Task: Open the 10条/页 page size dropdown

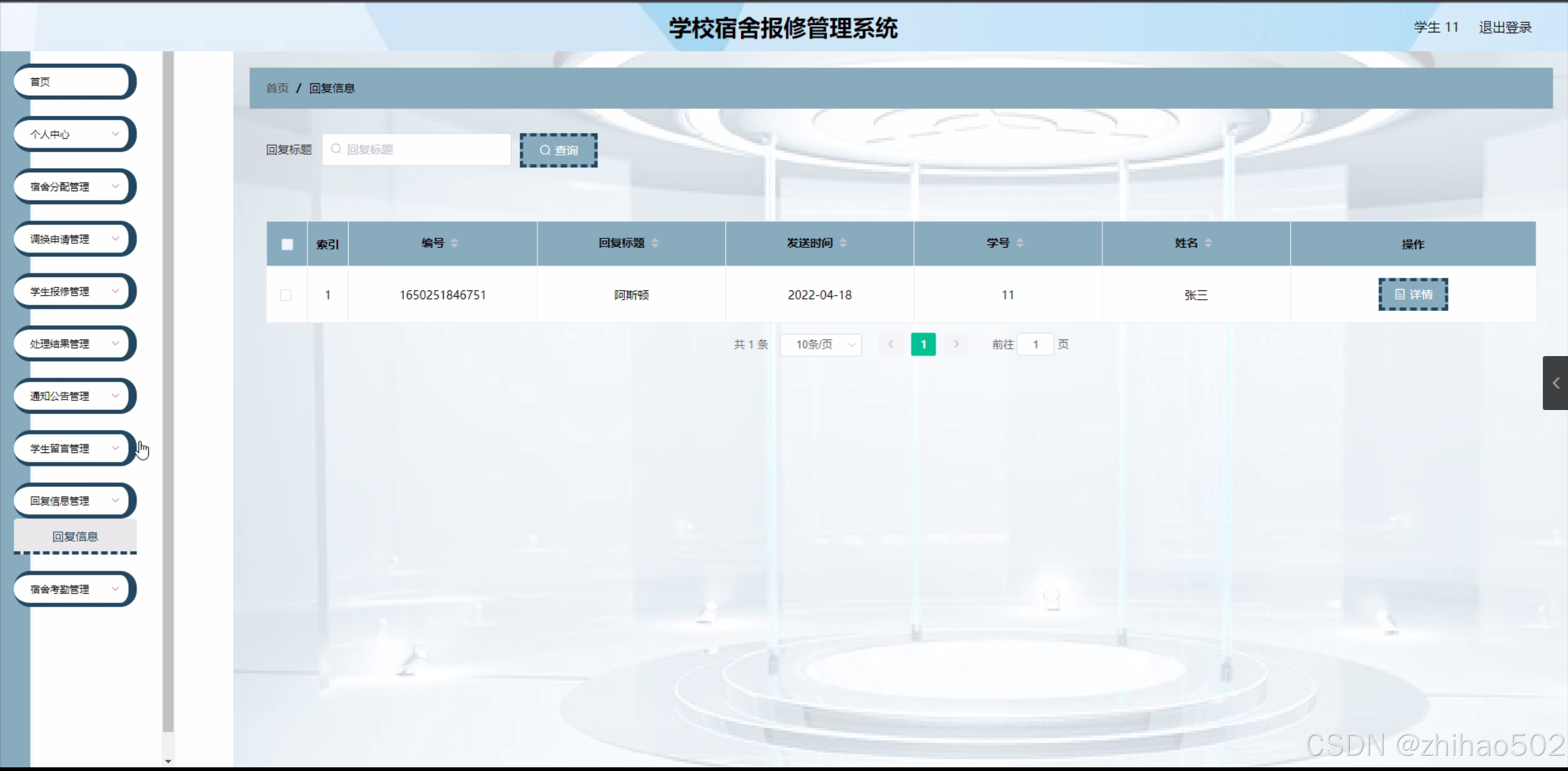Action: [821, 344]
